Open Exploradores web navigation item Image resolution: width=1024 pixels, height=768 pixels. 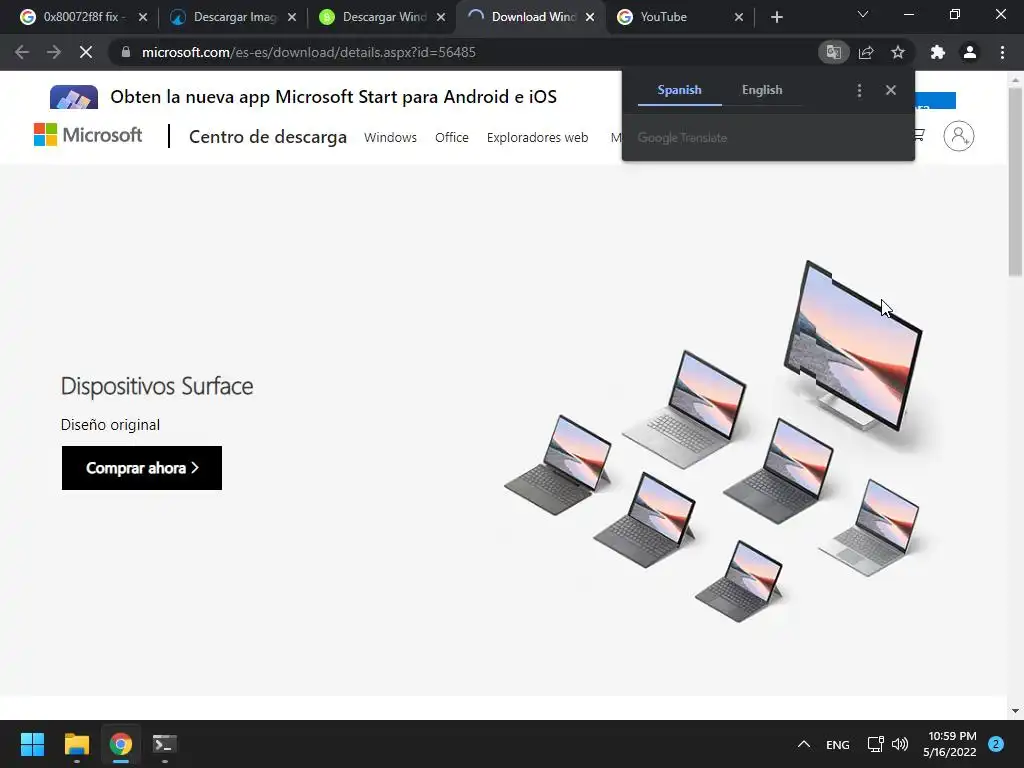[x=537, y=138]
